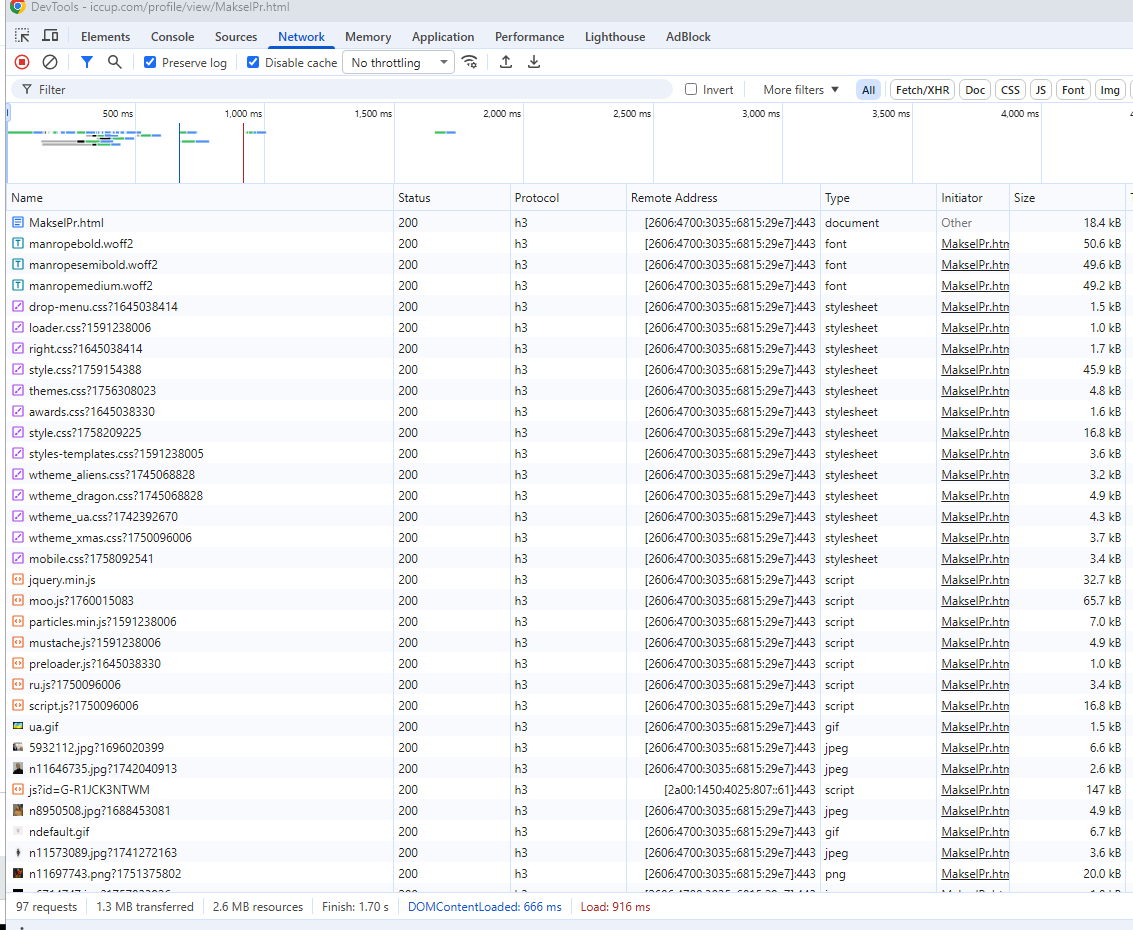The image size is (1133, 930).
Task: Uncheck the Preserve log checkbox
Action: coord(150,62)
